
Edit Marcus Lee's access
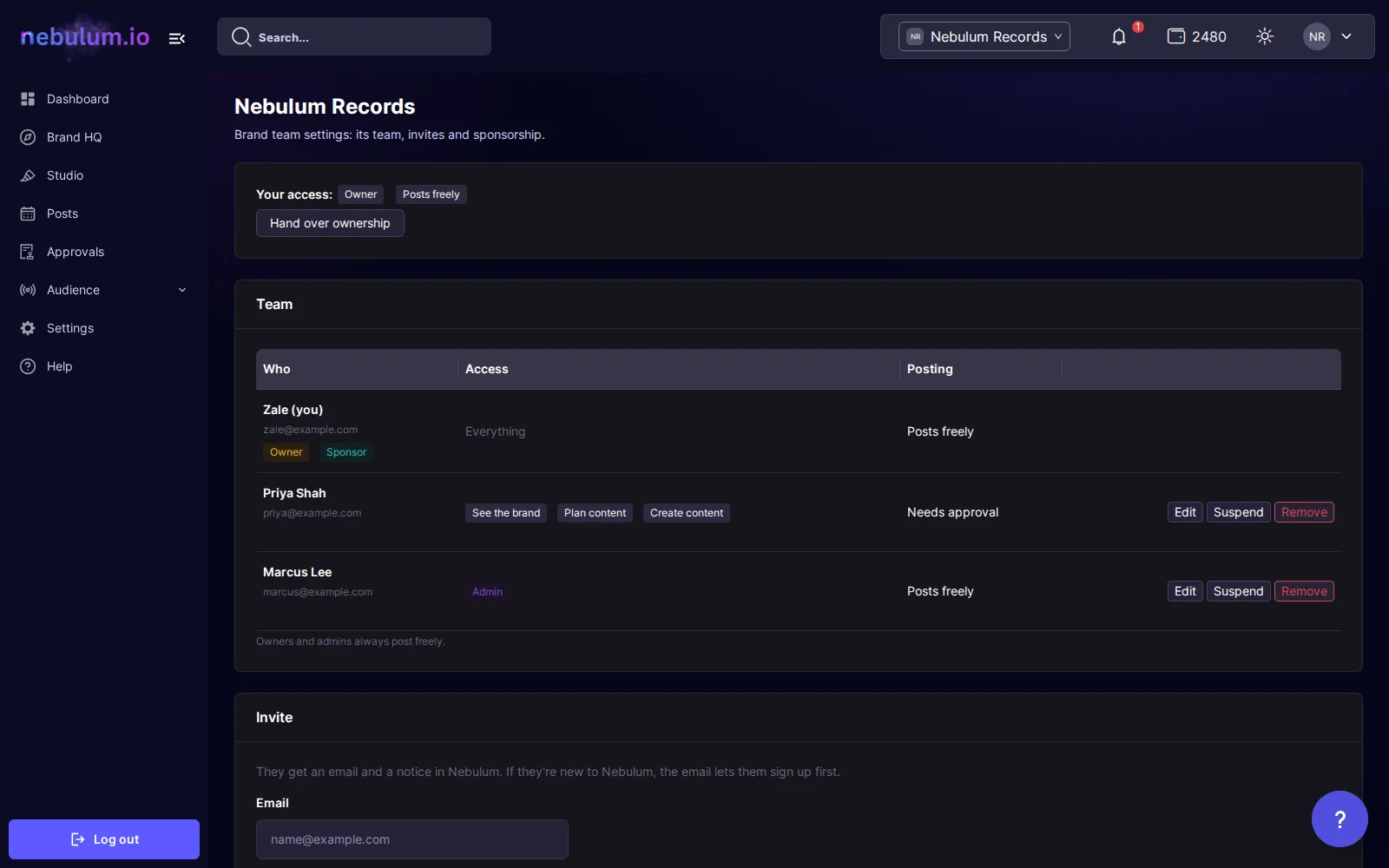(1185, 591)
